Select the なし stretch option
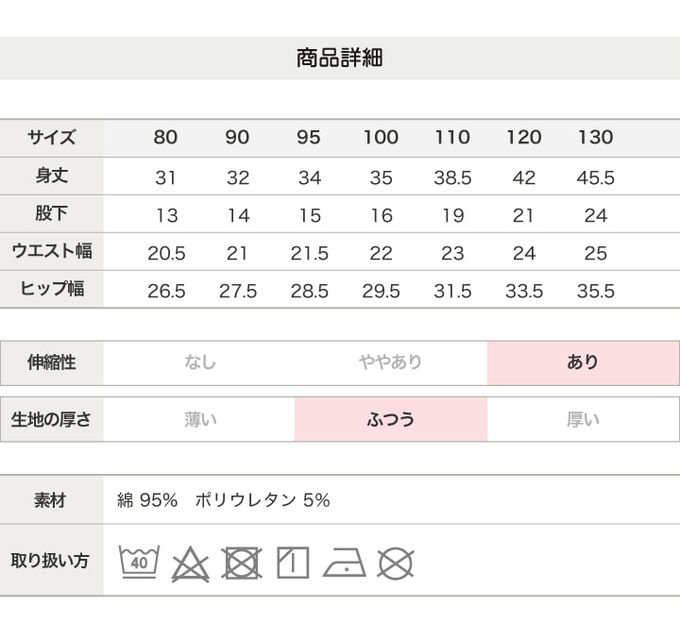The width and height of the screenshot is (680, 623). coord(200,363)
